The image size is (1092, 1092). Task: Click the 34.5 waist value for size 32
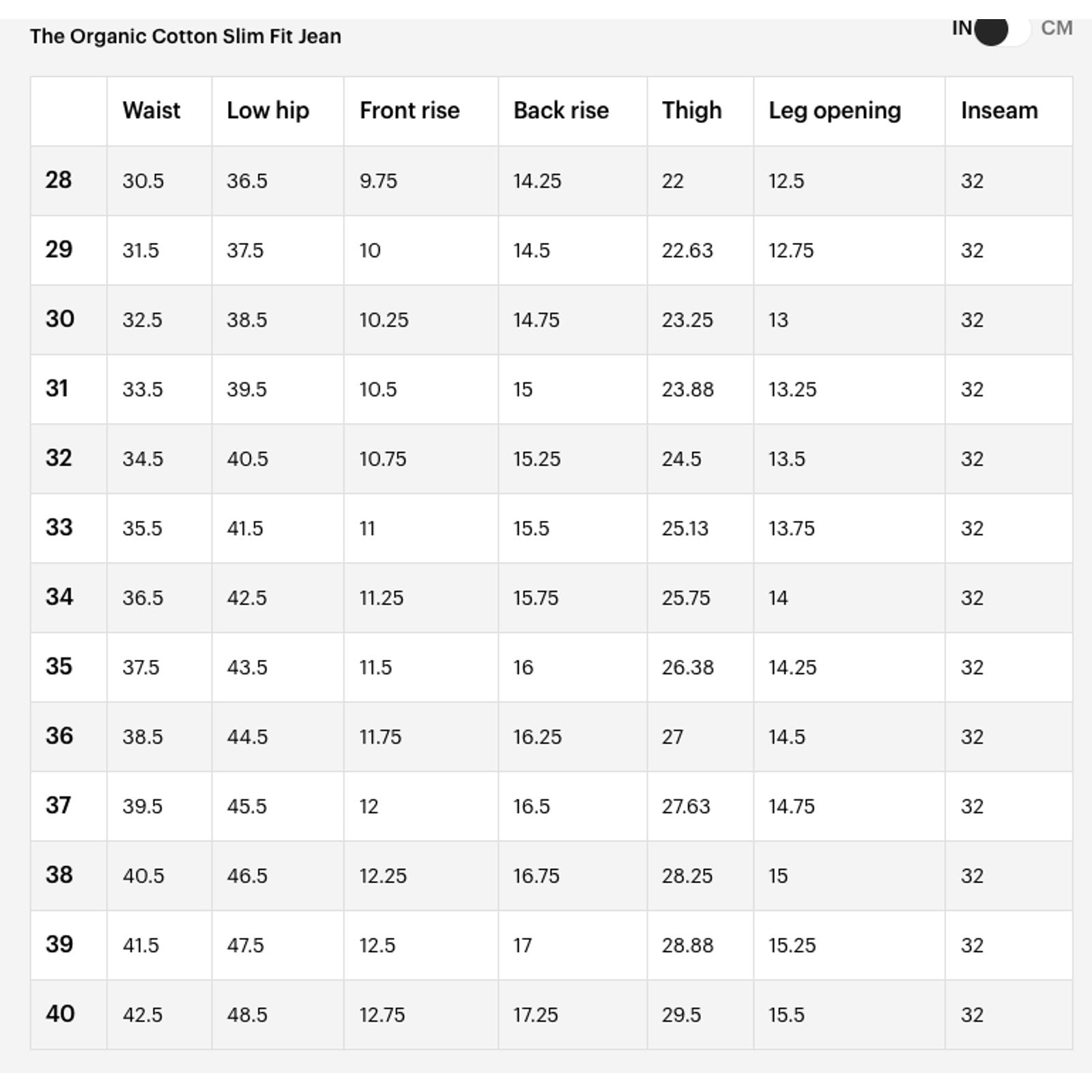[x=143, y=459]
